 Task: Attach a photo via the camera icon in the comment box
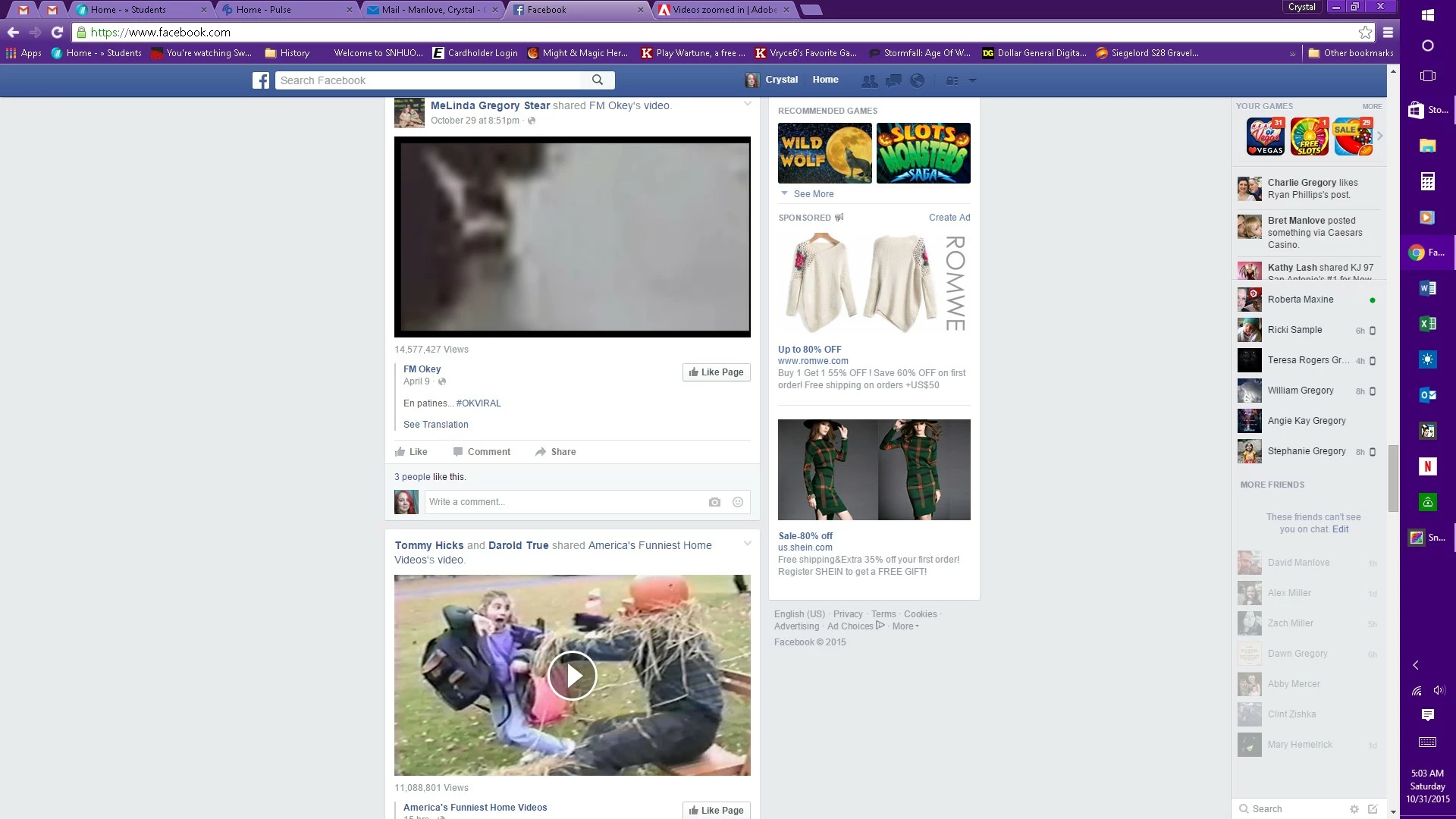point(714,502)
